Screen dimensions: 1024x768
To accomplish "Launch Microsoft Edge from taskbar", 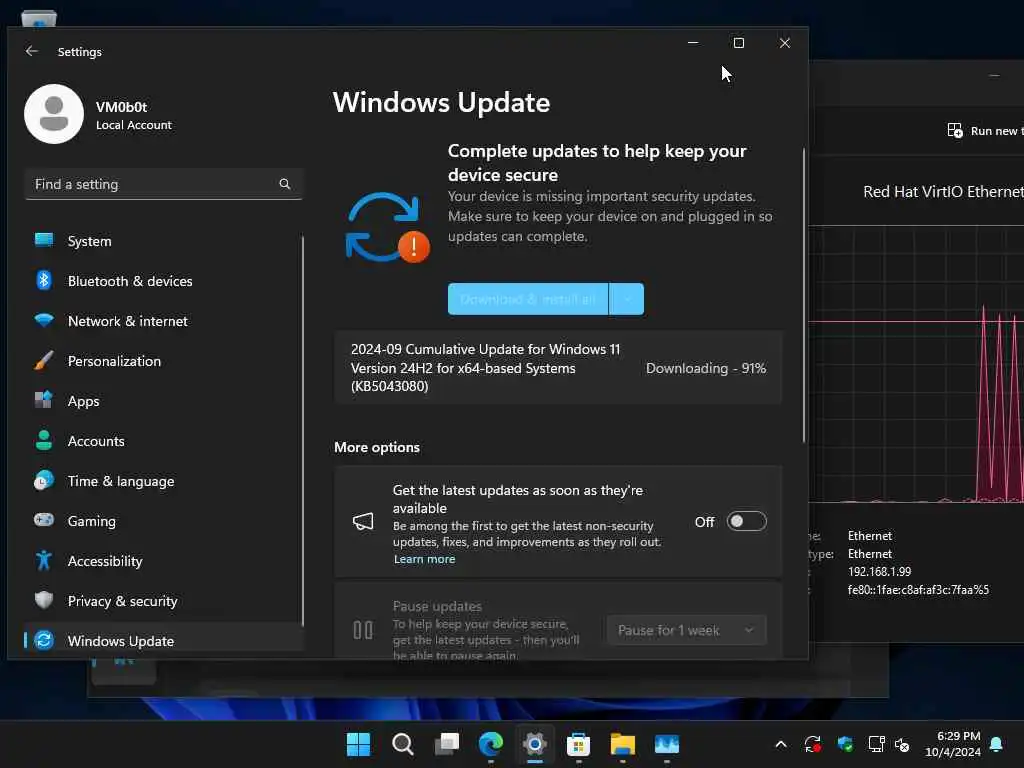I will click(490, 744).
